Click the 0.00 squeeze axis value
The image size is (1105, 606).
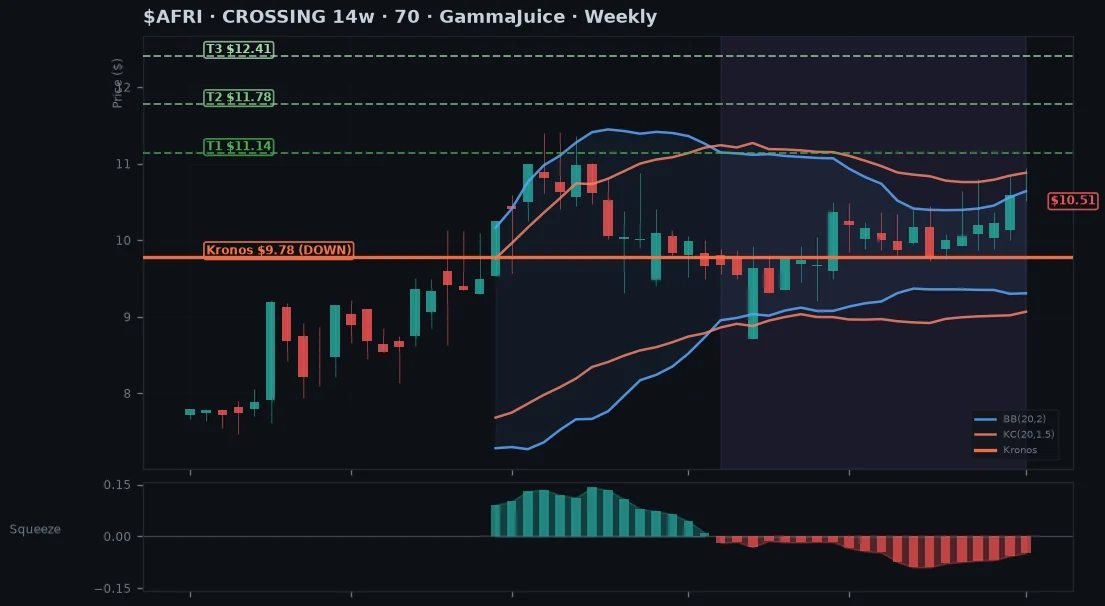tap(117, 537)
